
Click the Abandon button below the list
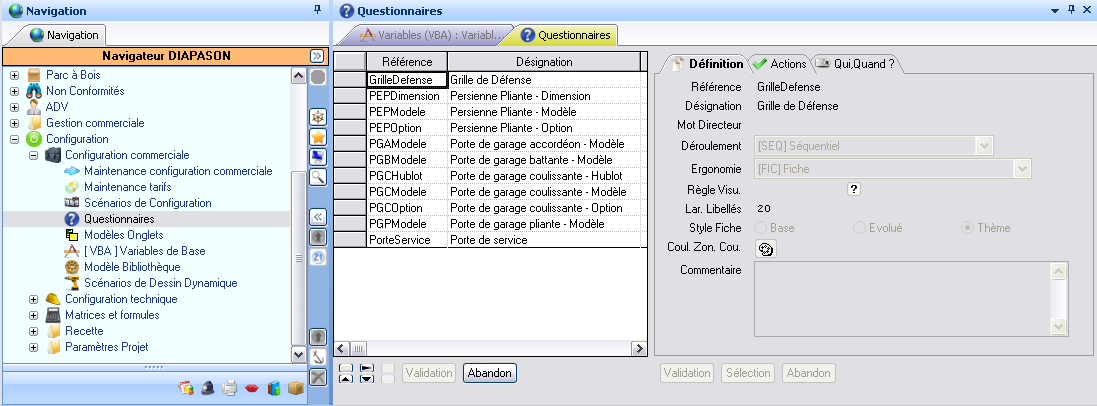coord(489,373)
